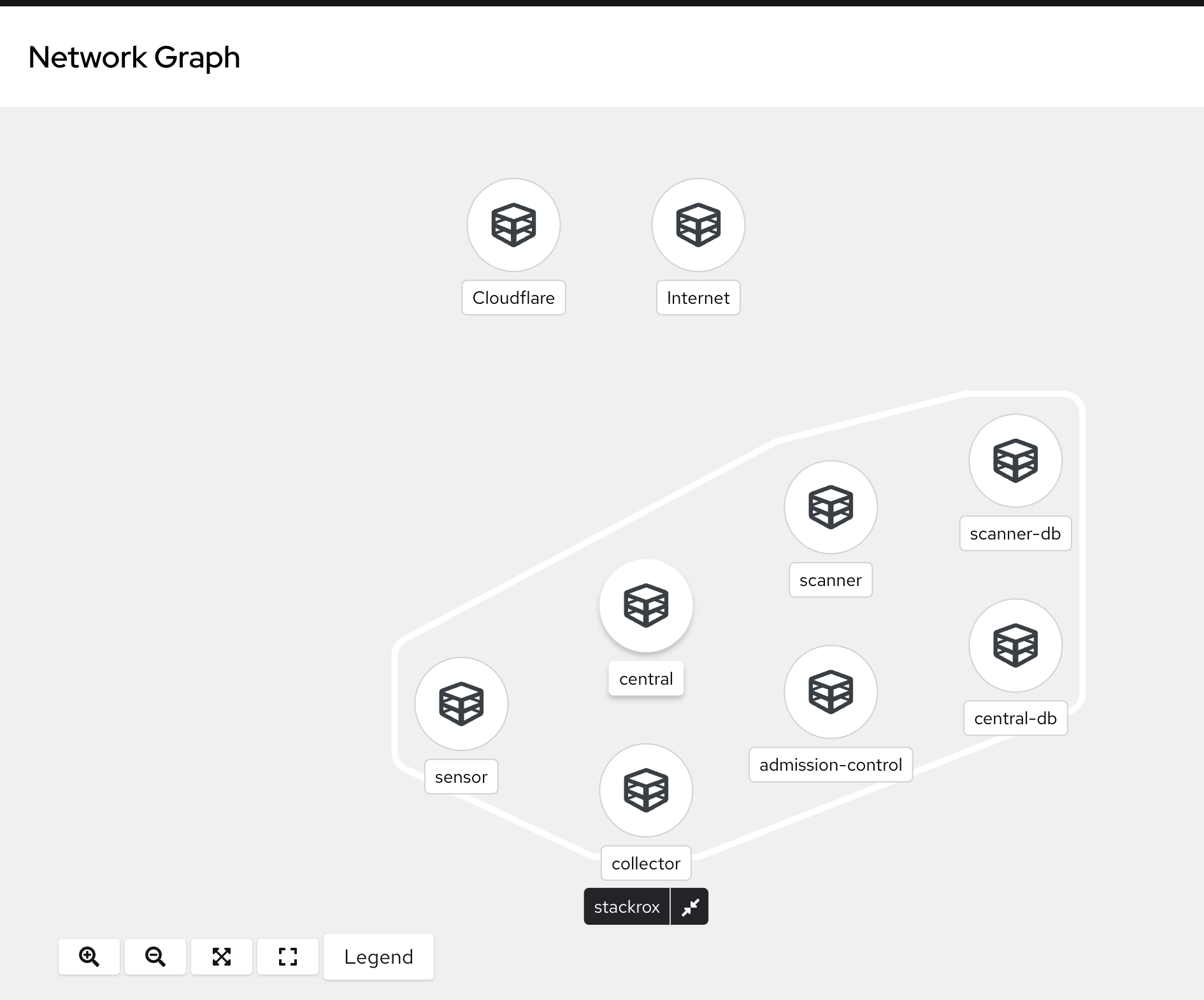The image size is (1204, 1000).
Task: Select the Internet node icon
Action: tap(698, 225)
